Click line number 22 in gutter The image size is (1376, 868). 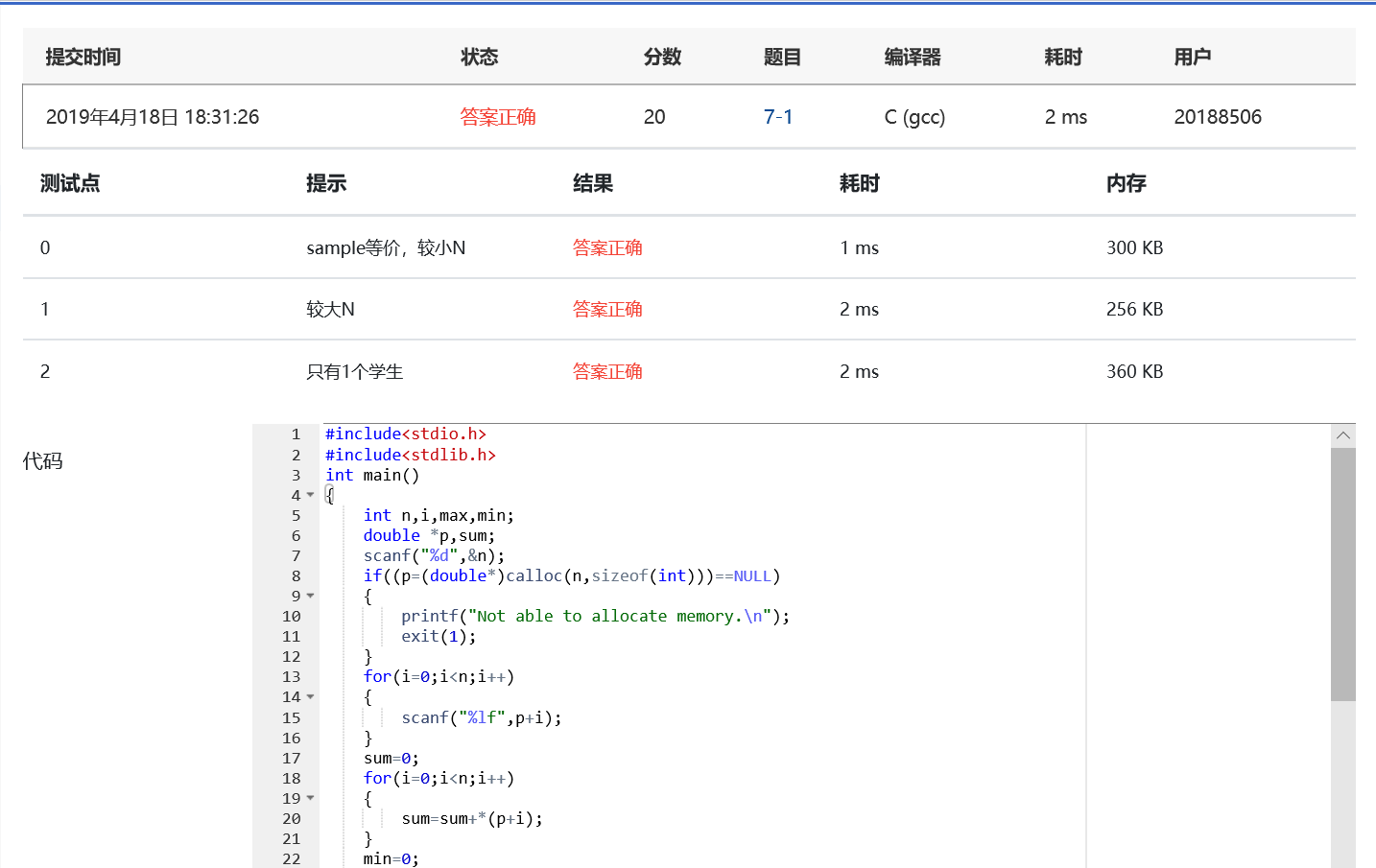point(292,858)
